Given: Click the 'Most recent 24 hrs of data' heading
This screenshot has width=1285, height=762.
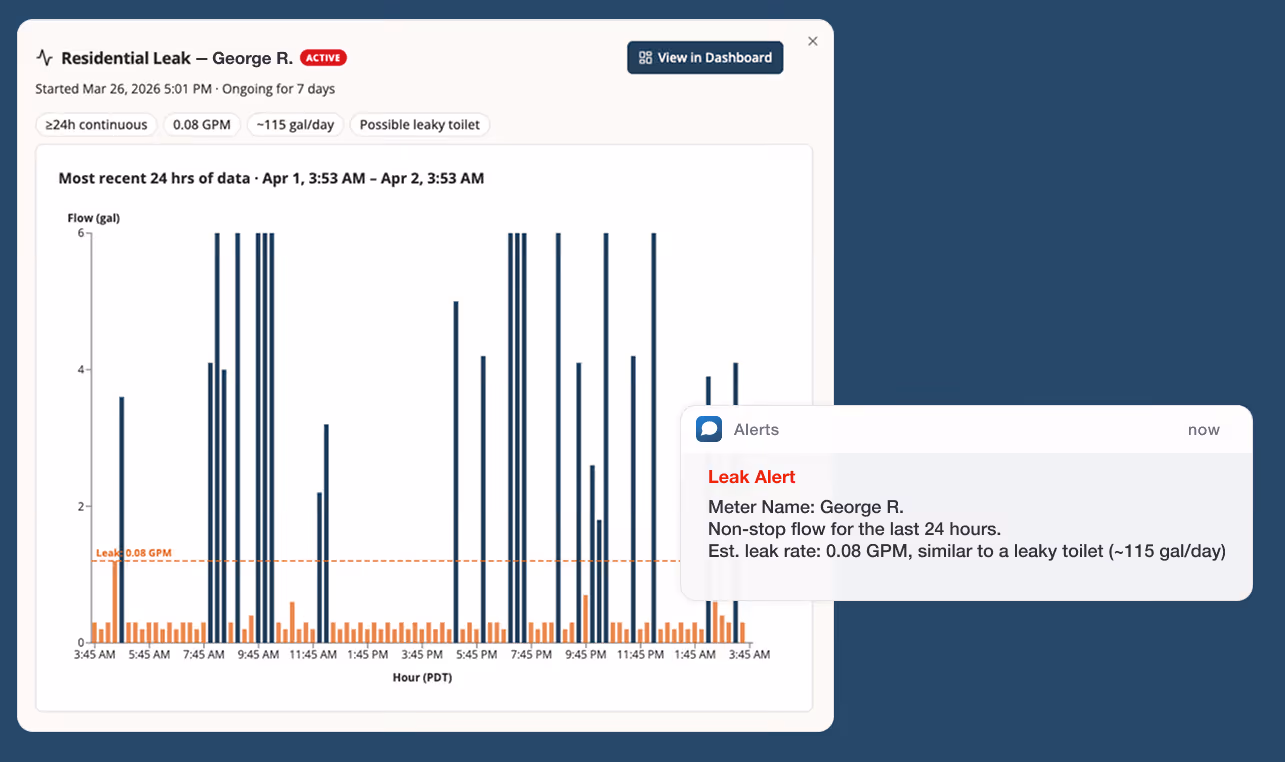Looking at the screenshot, I should coord(153,178).
